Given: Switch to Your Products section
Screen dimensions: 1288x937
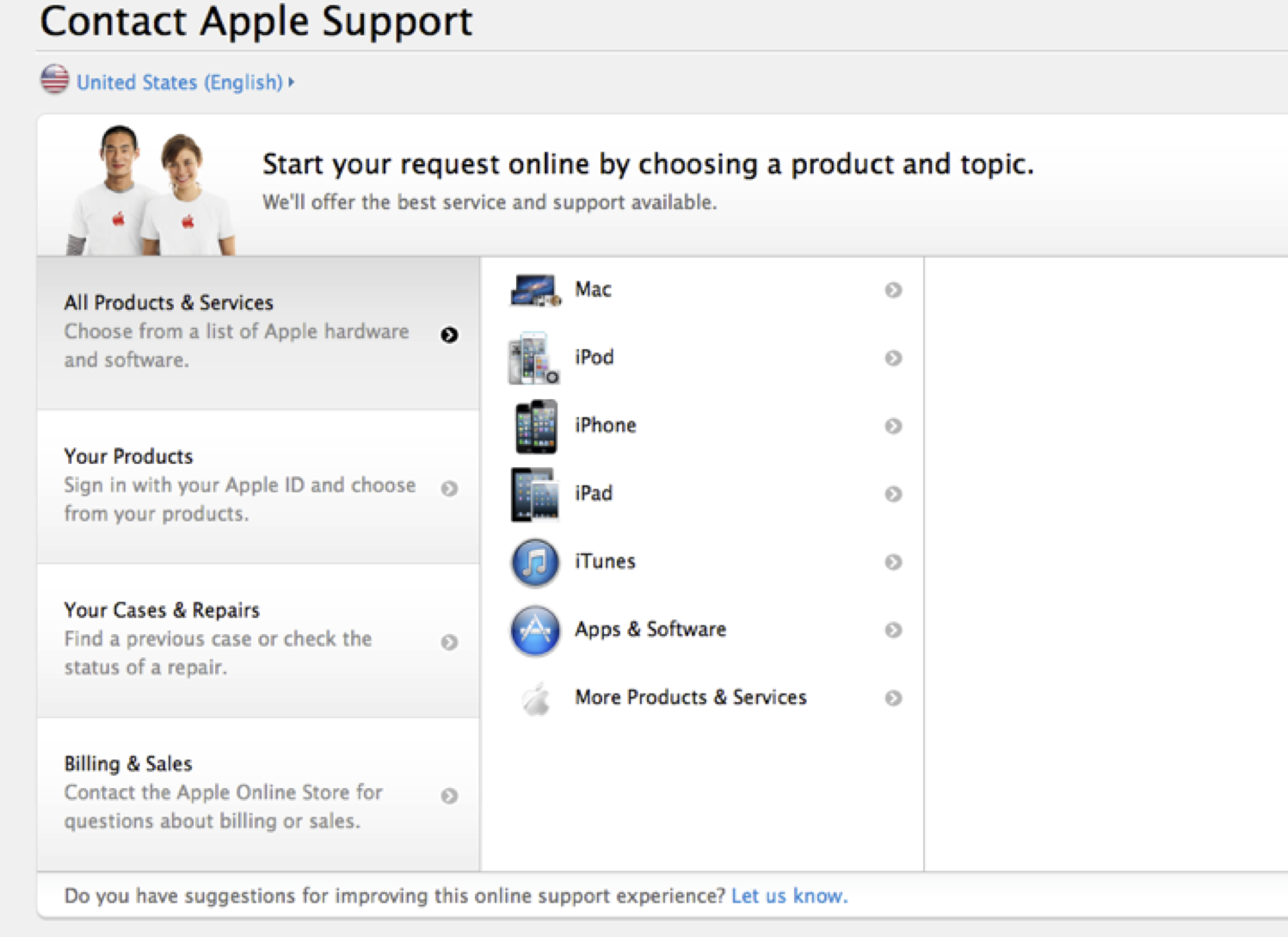Looking at the screenshot, I should 257,486.
